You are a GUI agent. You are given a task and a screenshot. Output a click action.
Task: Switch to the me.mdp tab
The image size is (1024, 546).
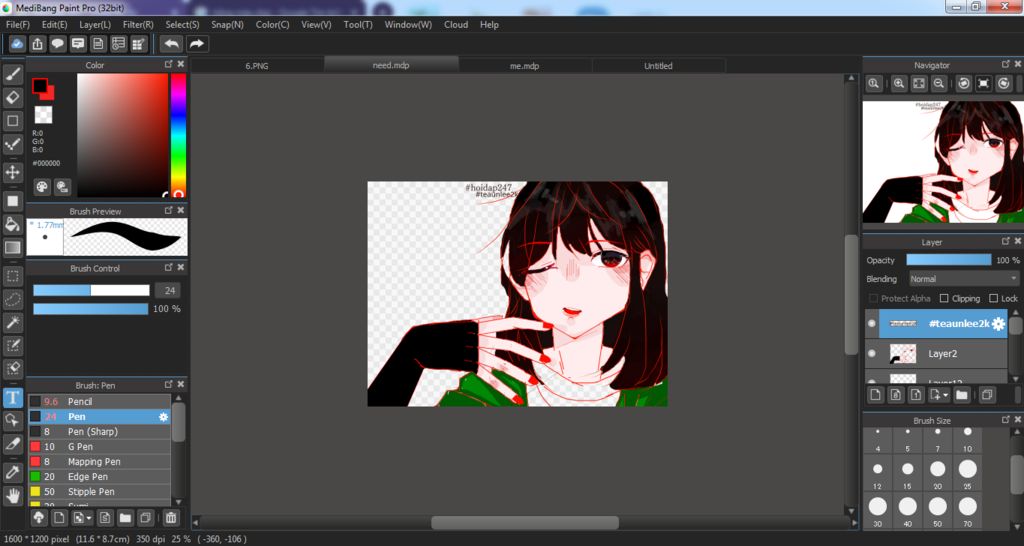coord(525,65)
